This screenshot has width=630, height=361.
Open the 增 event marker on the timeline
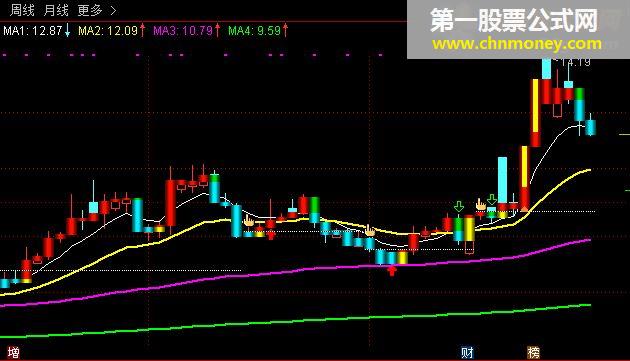click(x=13, y=353)
